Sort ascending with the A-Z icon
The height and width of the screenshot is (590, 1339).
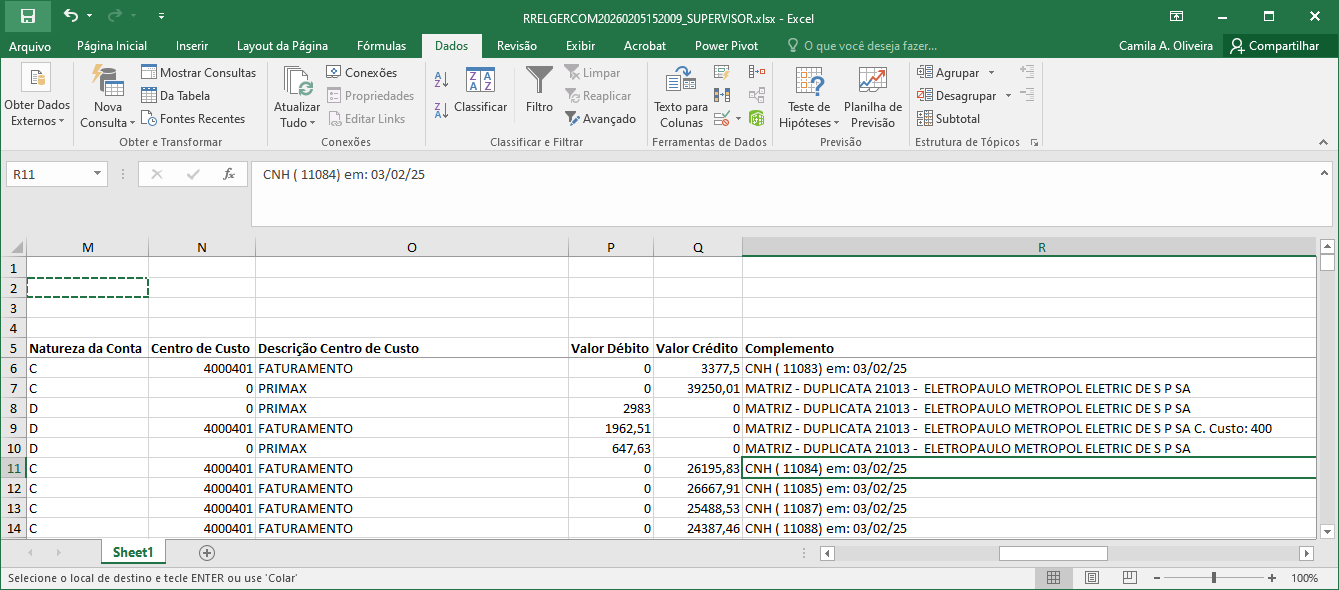441,80
